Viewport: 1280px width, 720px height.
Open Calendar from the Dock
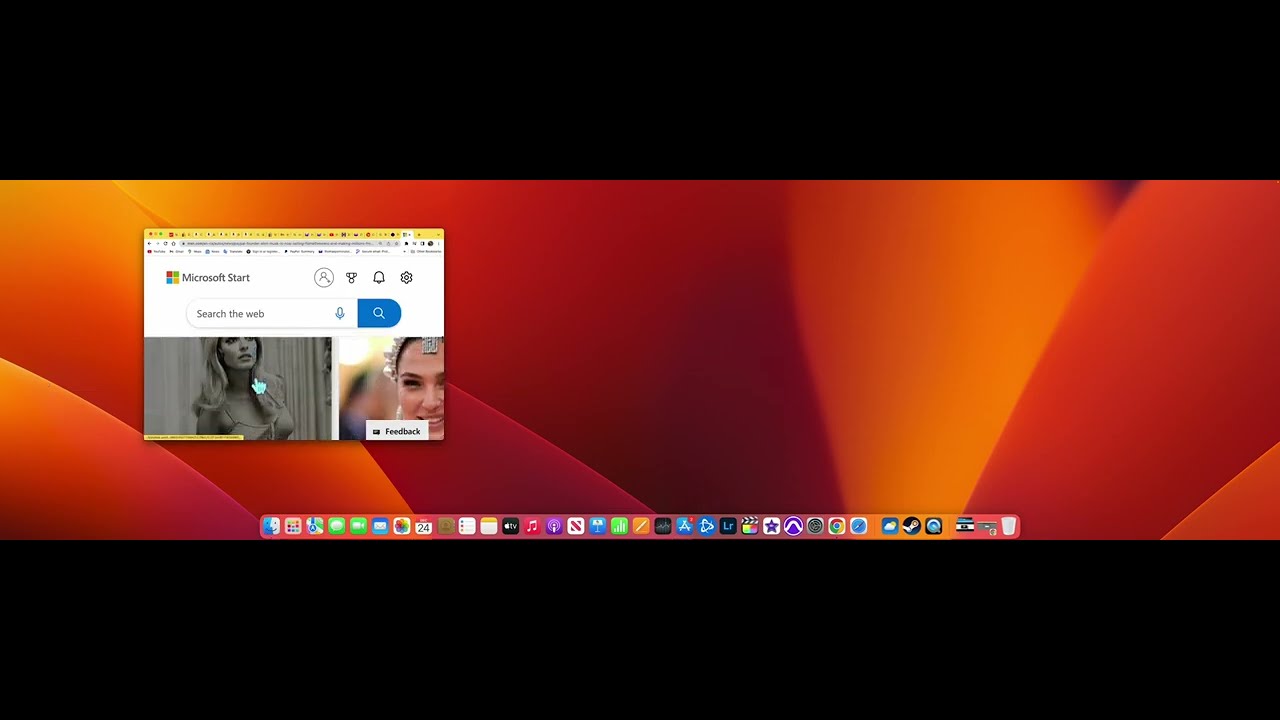tap(424, 526)
